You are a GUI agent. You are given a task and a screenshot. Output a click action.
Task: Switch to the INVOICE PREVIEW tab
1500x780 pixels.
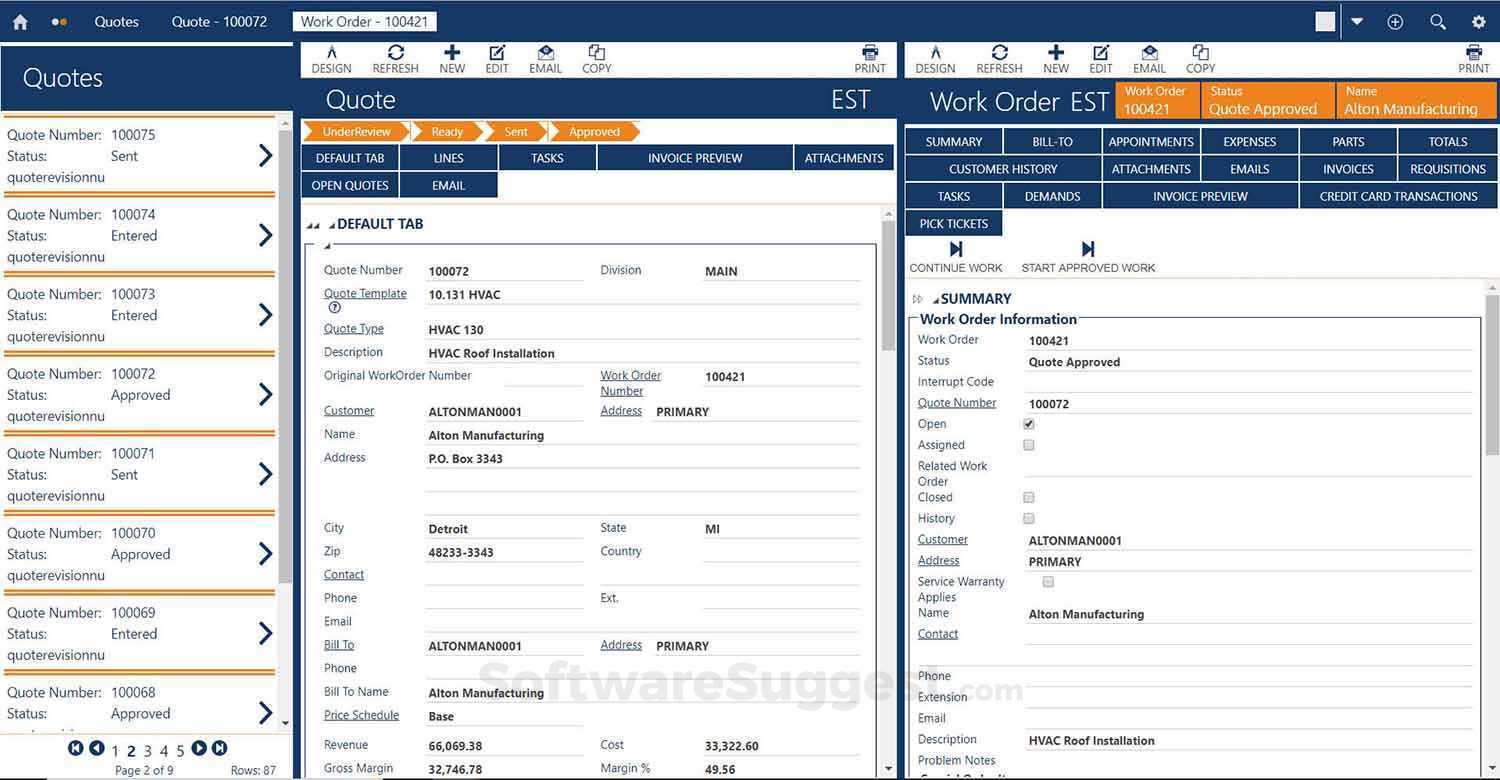[694, 157]
